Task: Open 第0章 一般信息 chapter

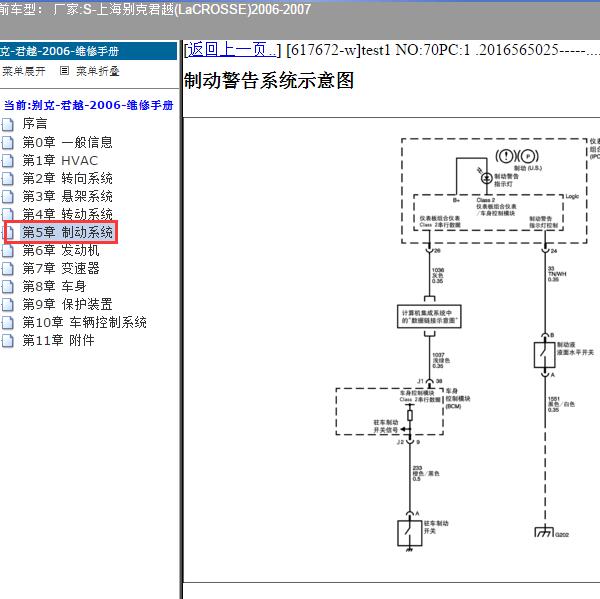Action: 67,142
